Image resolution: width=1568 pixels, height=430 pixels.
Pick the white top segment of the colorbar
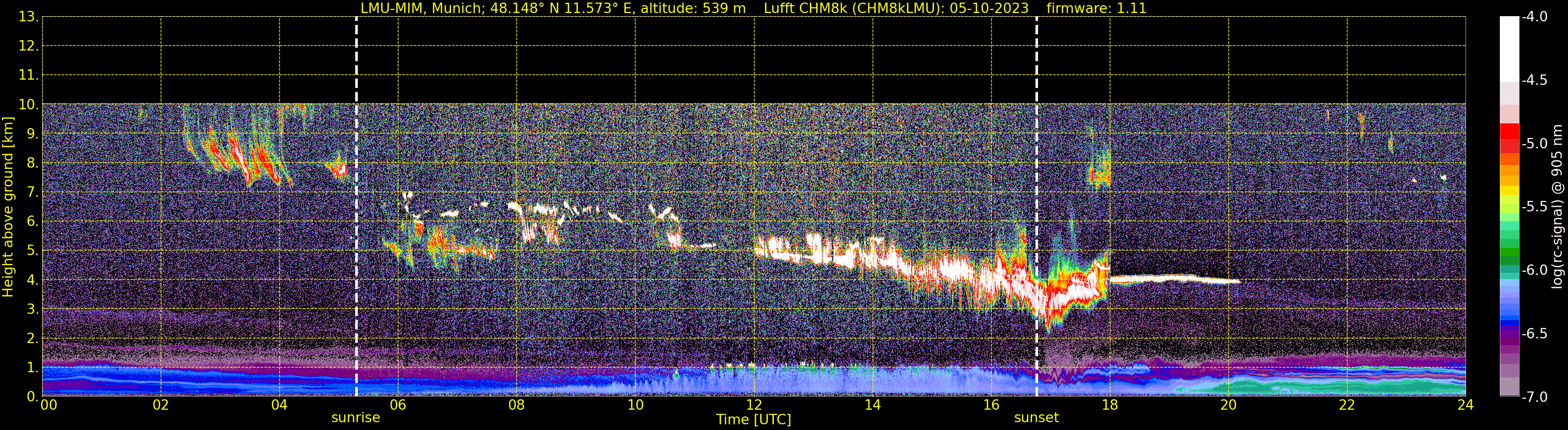click(1510, 49)
